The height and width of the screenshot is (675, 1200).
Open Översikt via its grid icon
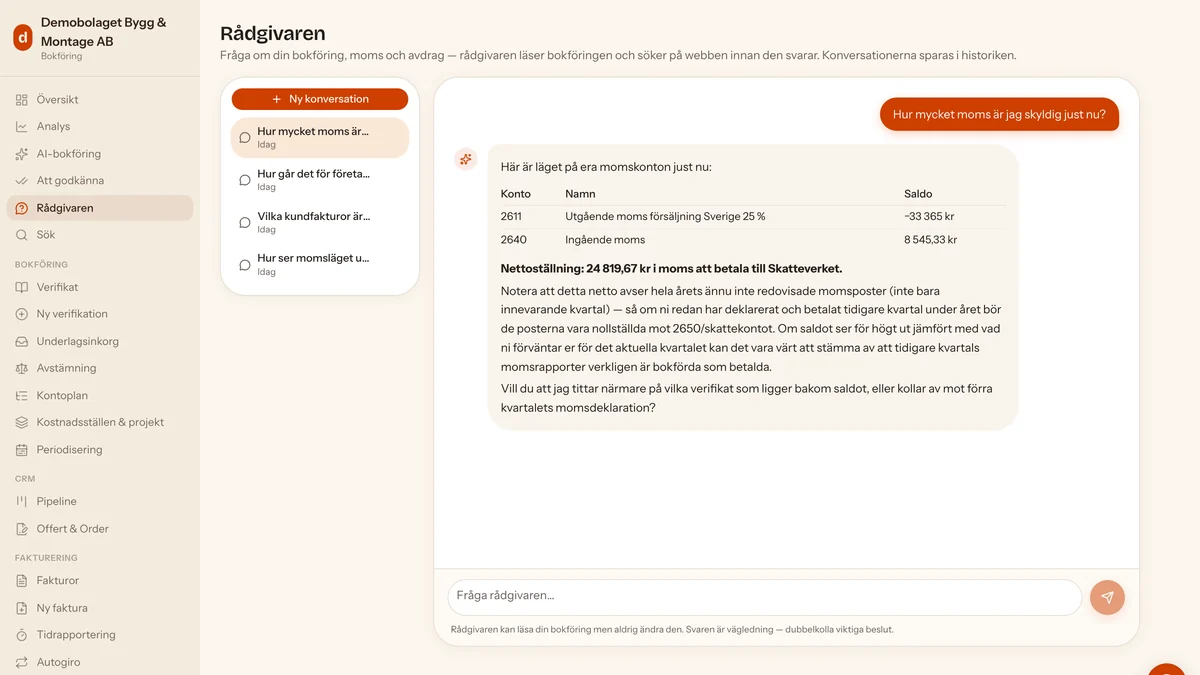pos(22,100)
